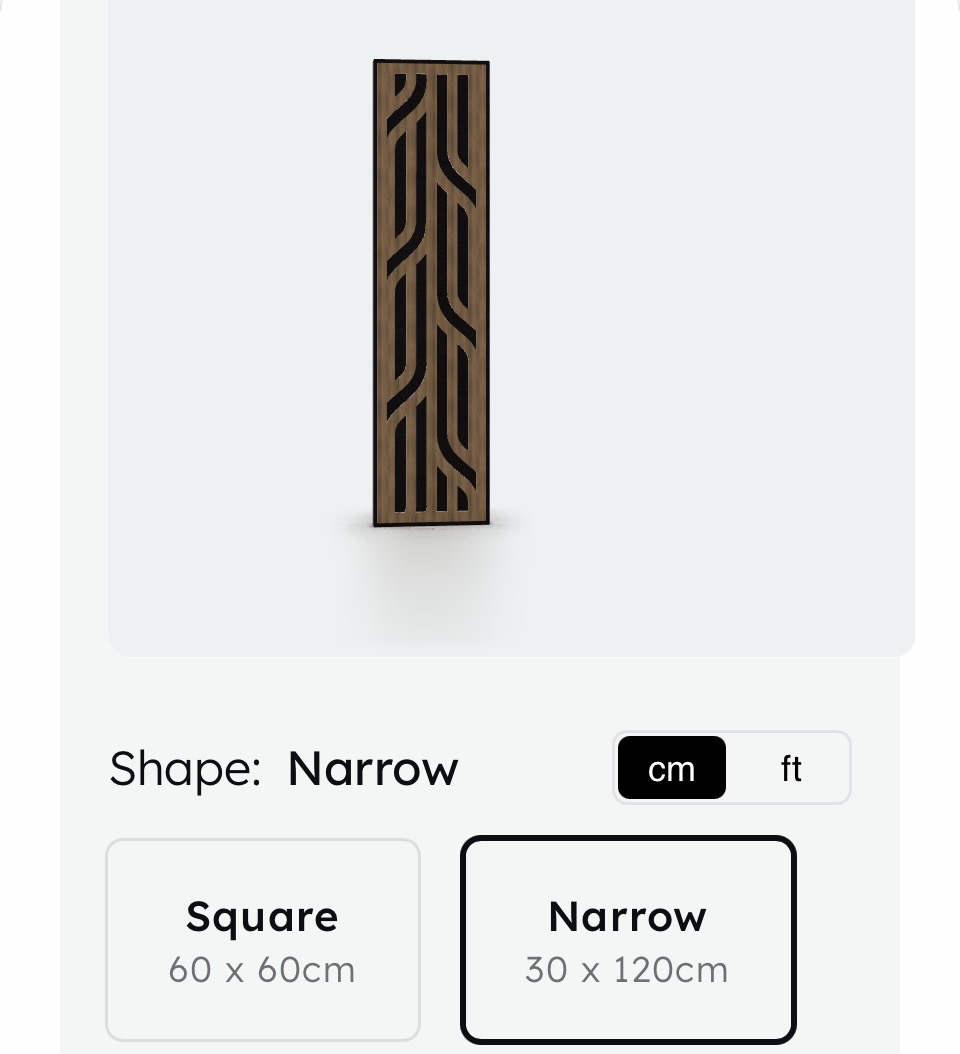The width and height of the screenshot is (960, 1054).
Task: Switch units to ft
Action: tap(791, 768)
